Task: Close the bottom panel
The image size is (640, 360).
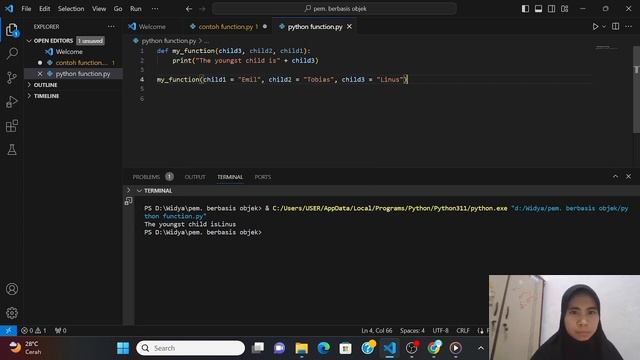Action: pos(629,176)
